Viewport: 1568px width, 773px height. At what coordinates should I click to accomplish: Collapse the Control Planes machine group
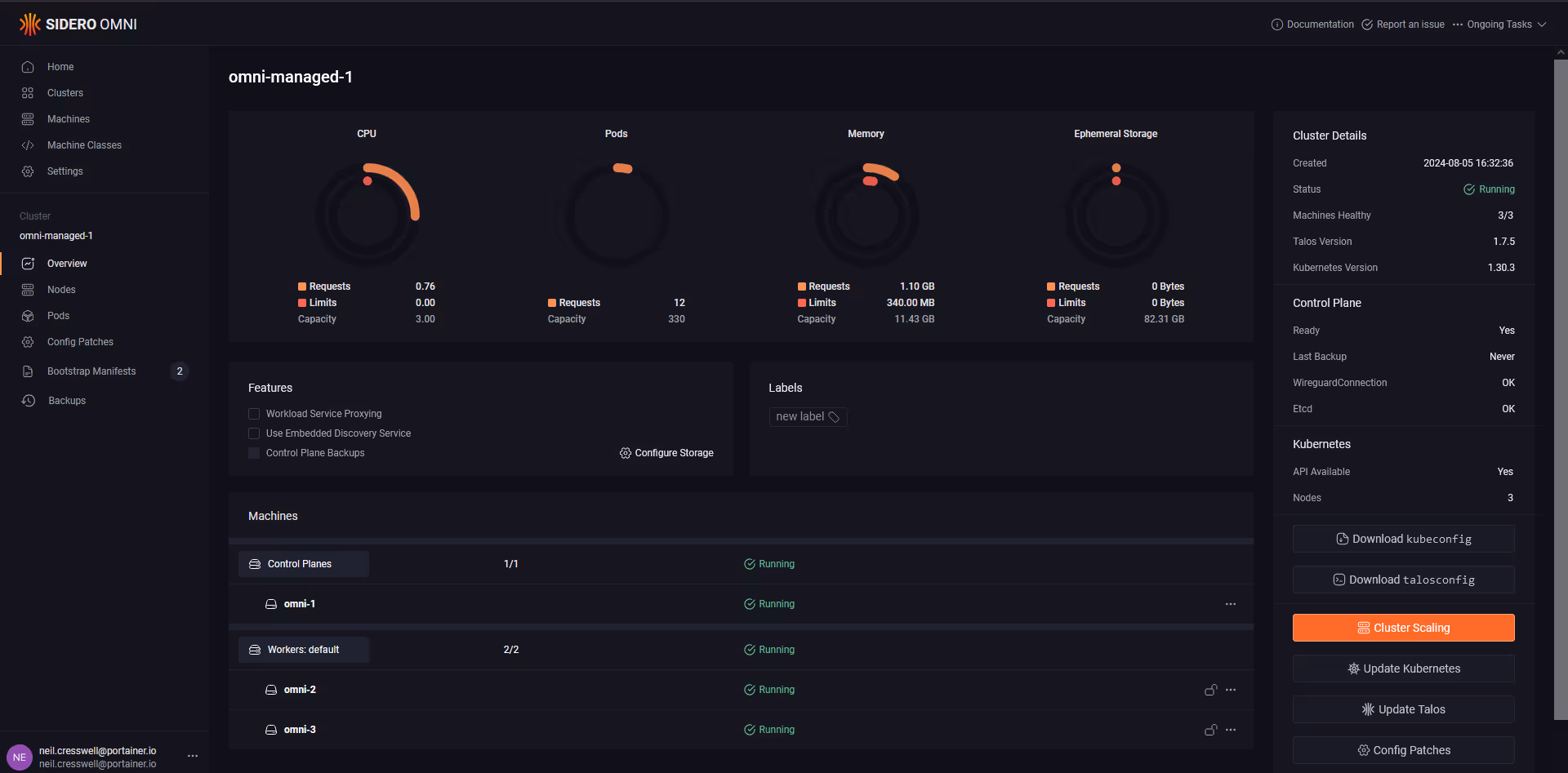click(304, 564)
